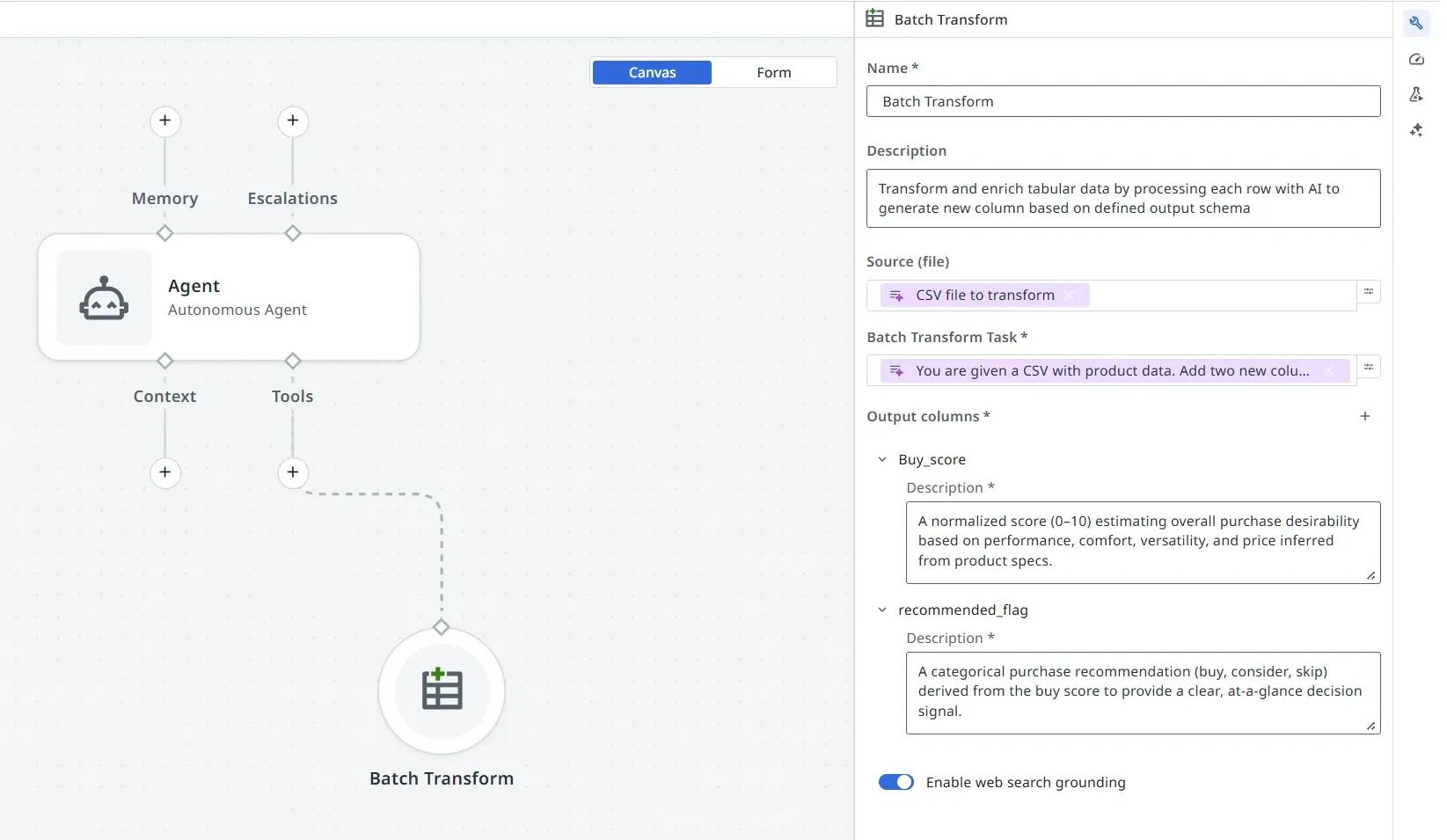
Task: Click the plus button below the Context node
Action: point(164,472)
